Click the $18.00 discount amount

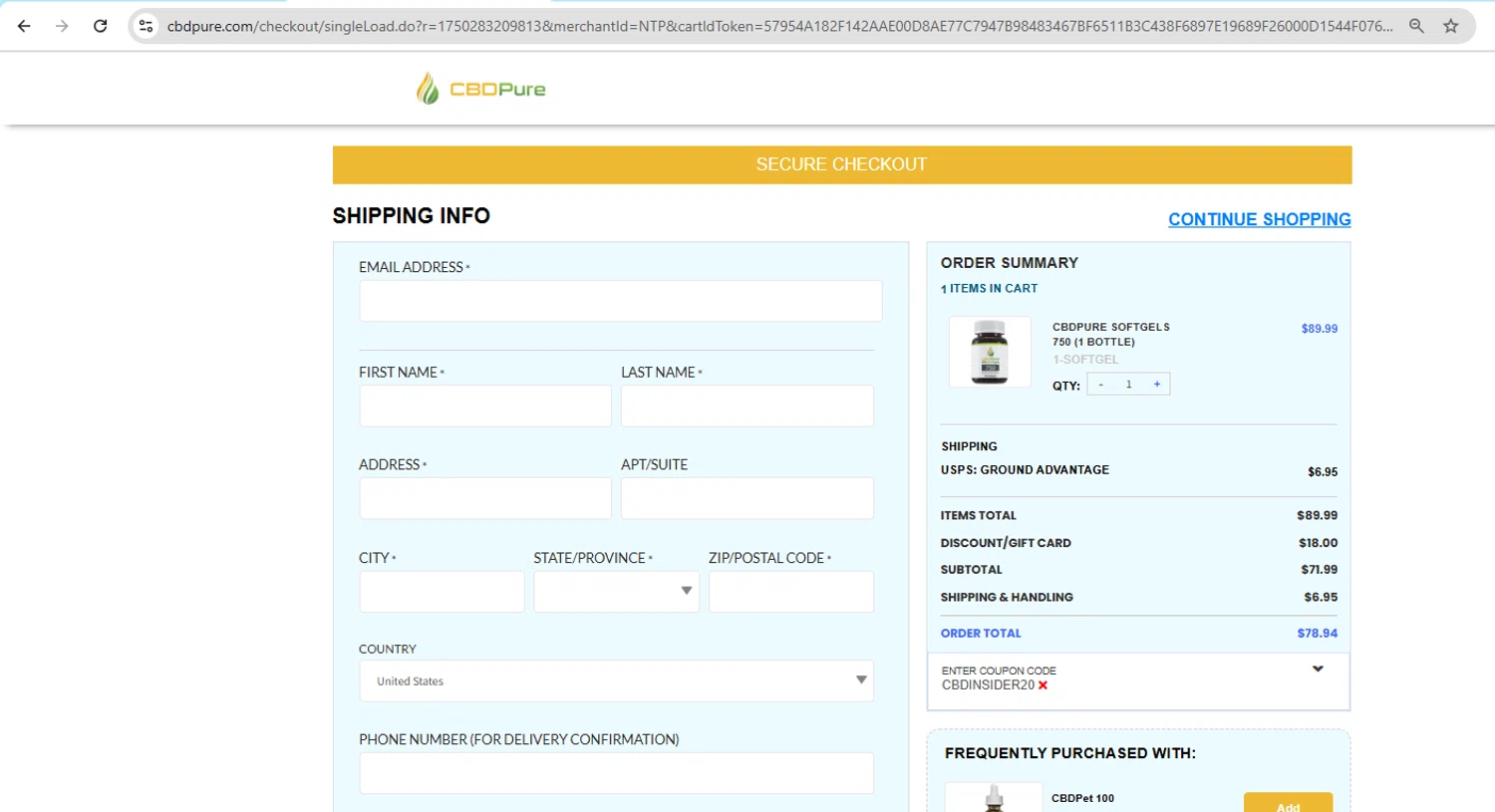coord(1318,543)
